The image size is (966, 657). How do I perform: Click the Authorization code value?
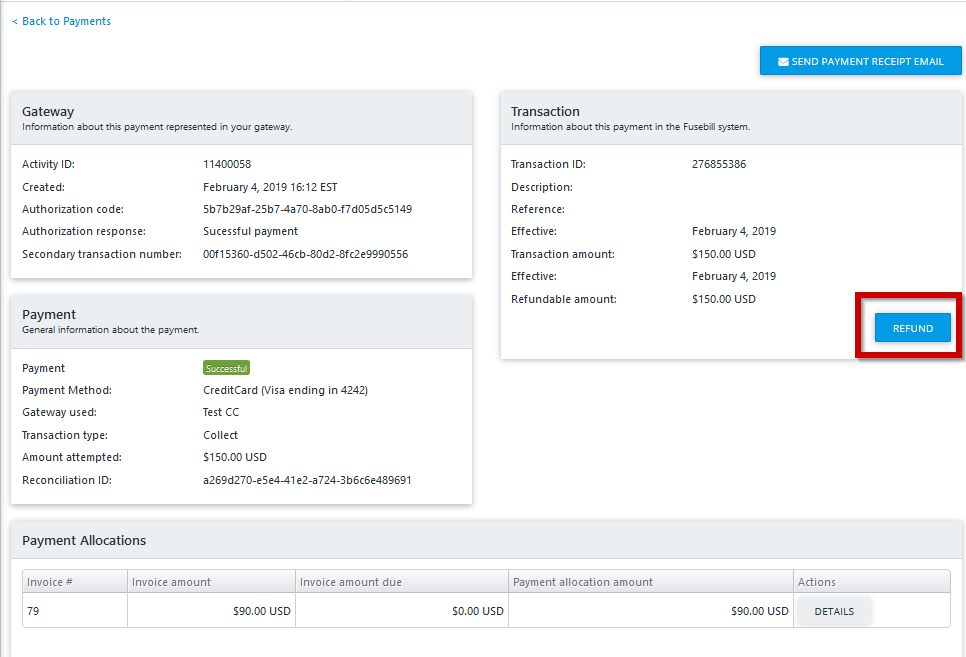click(x=307, y=209)
